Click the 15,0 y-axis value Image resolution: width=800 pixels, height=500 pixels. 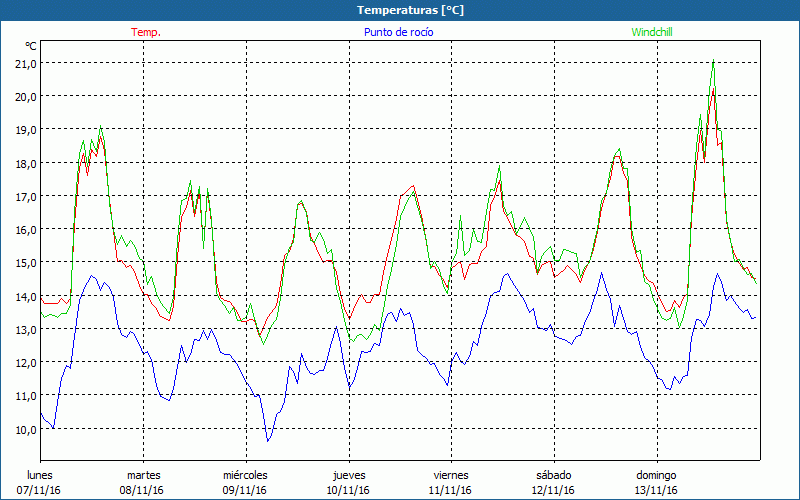[x=23, y=263]
